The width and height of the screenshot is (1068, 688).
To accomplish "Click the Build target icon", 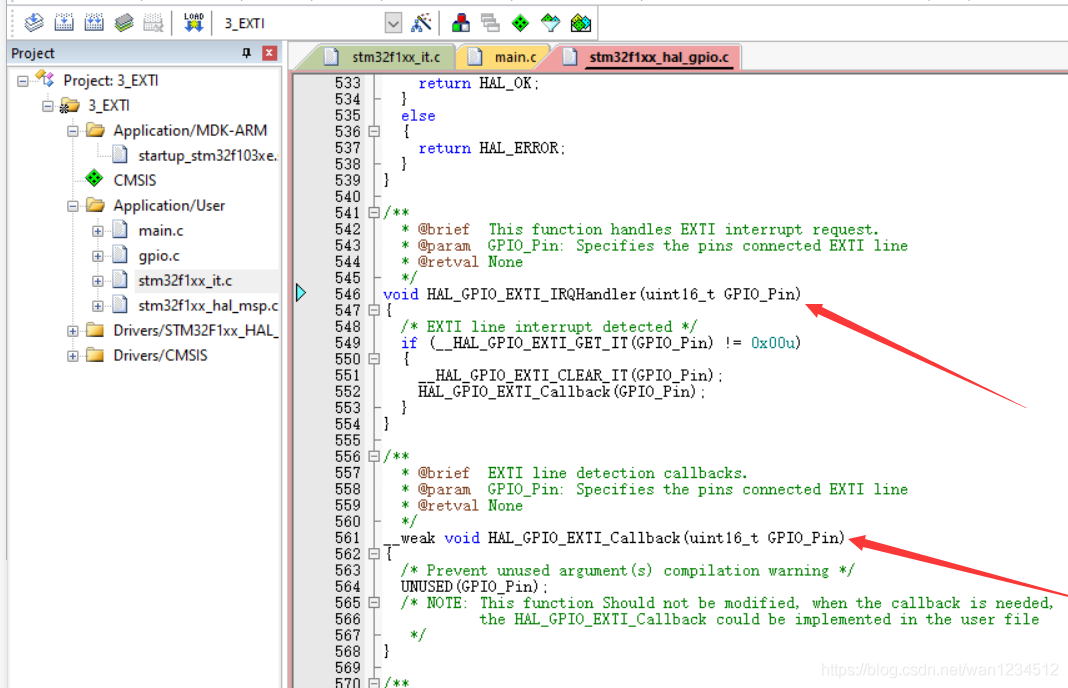I will pos(65,22).
